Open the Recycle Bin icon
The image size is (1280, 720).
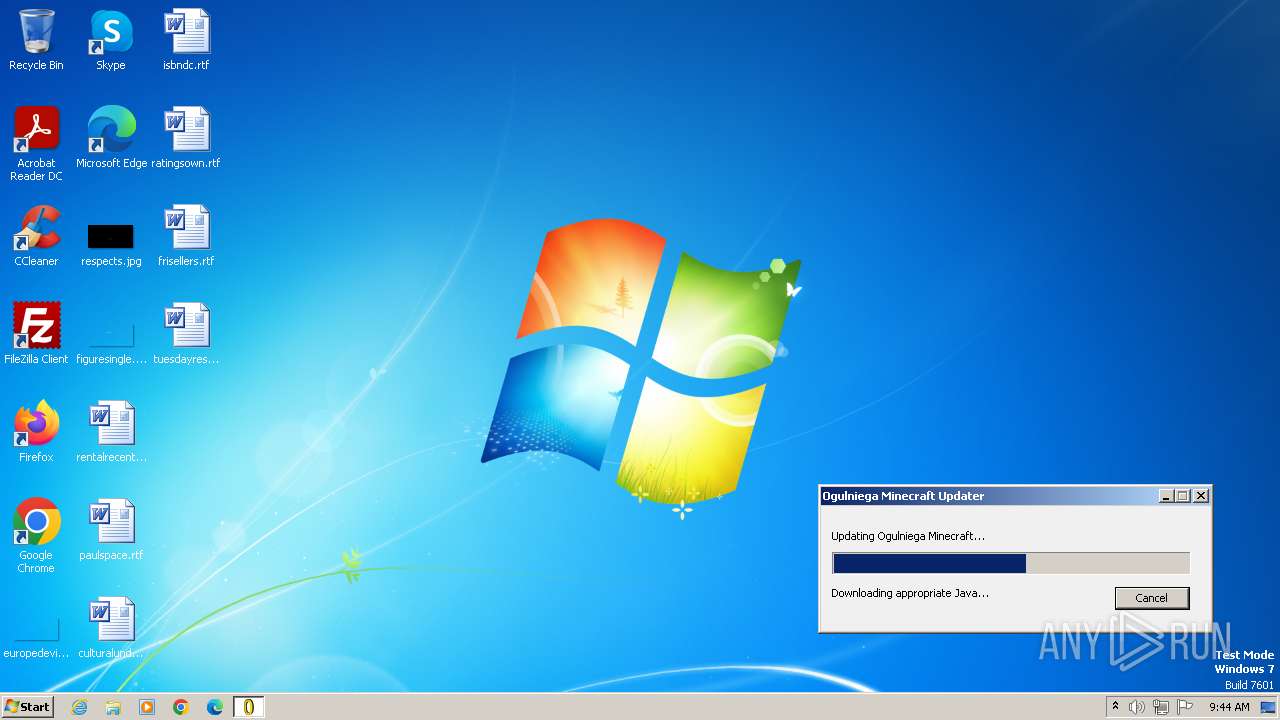coord(36,40)
